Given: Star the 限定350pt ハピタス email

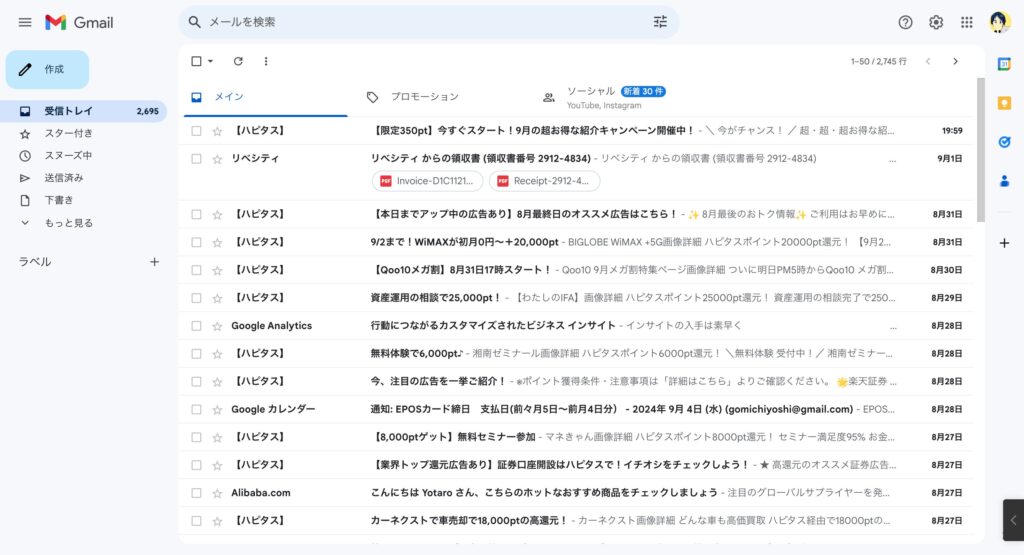Looking at the screenshot, I should coord(217,131).
